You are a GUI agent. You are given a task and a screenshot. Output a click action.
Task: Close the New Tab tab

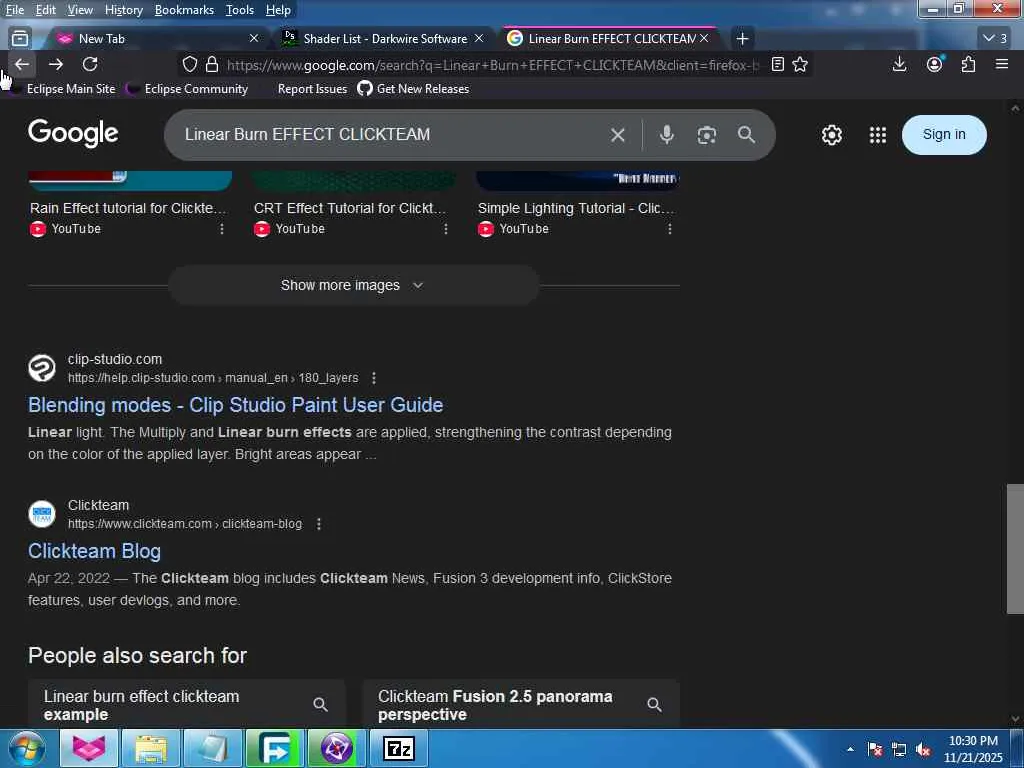pyautogui.click(x=254, y=39)
